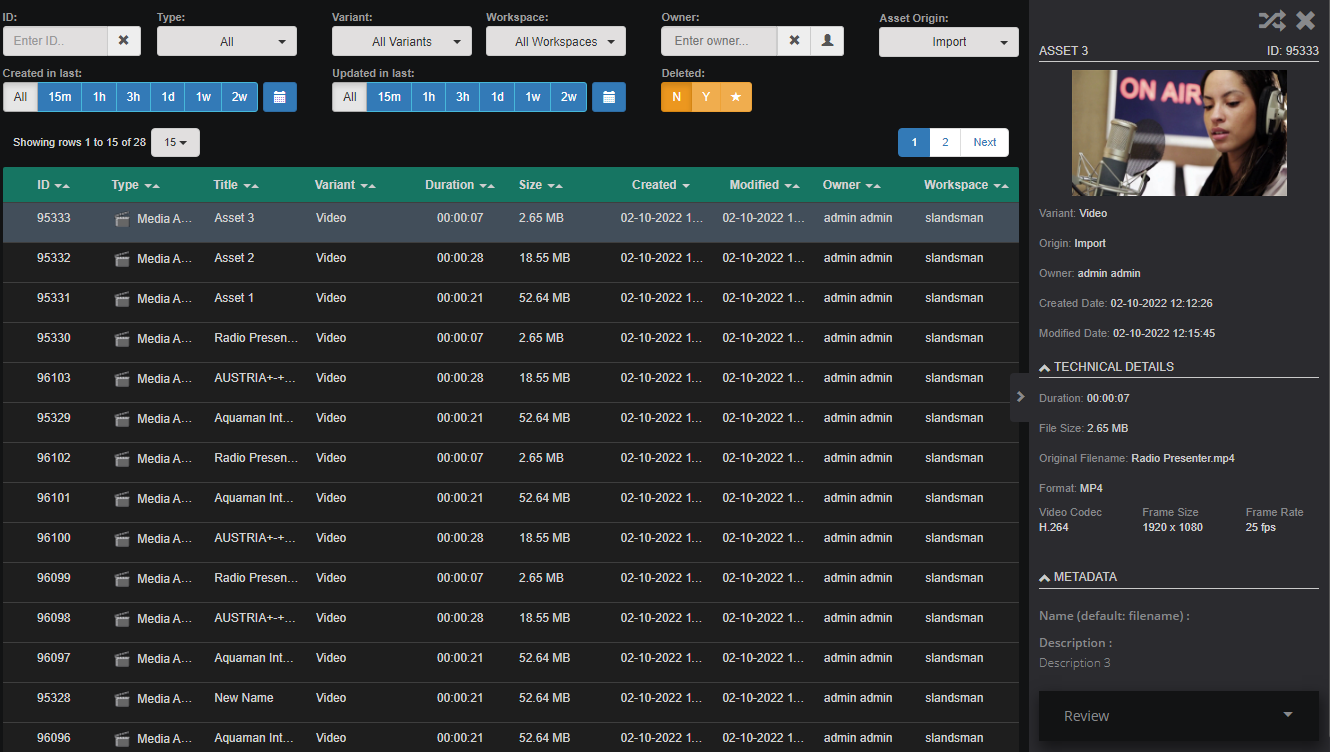Image resolution: width=1330 pixels, height=752 pixels.
Task: Clear the Owner field with the X icon
Action: pos(796,41)
